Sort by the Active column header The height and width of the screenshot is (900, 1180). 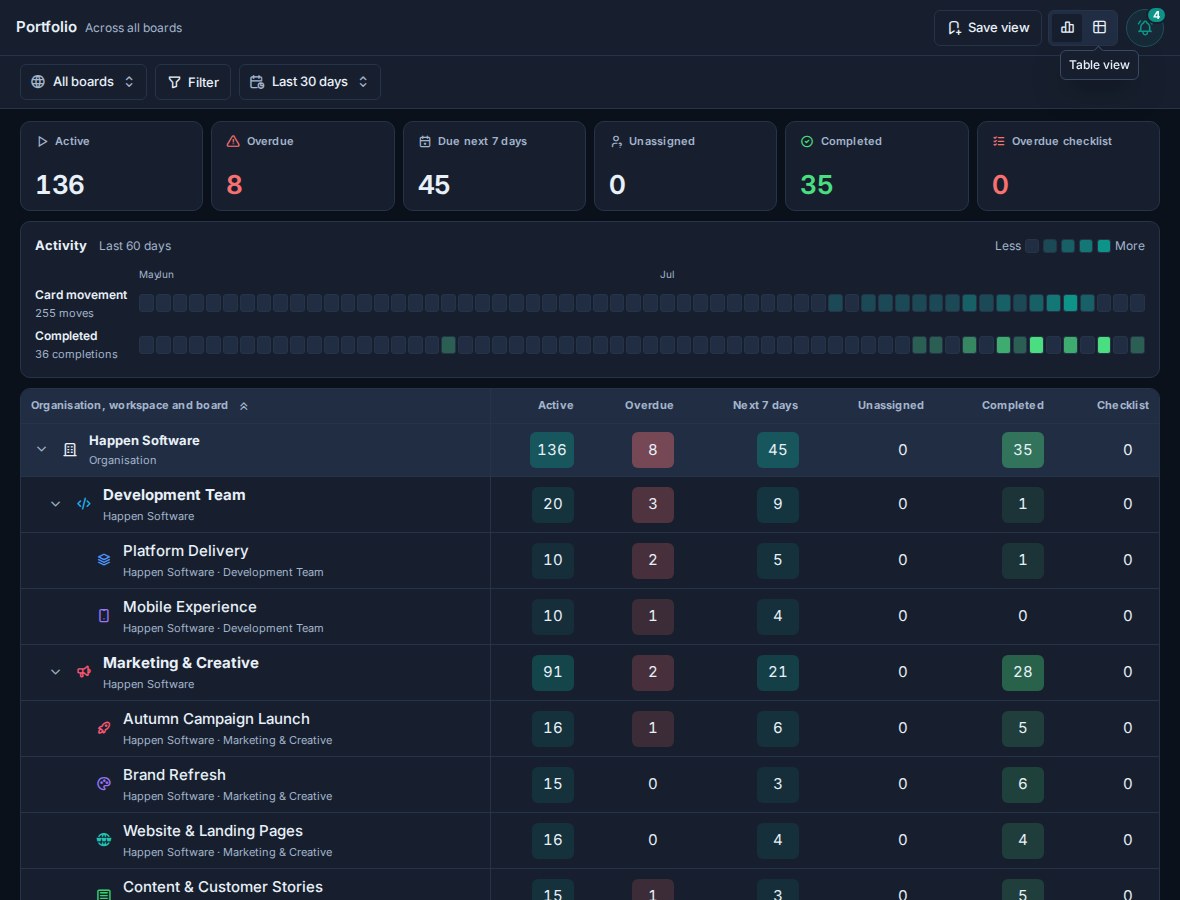pos(555,405)
